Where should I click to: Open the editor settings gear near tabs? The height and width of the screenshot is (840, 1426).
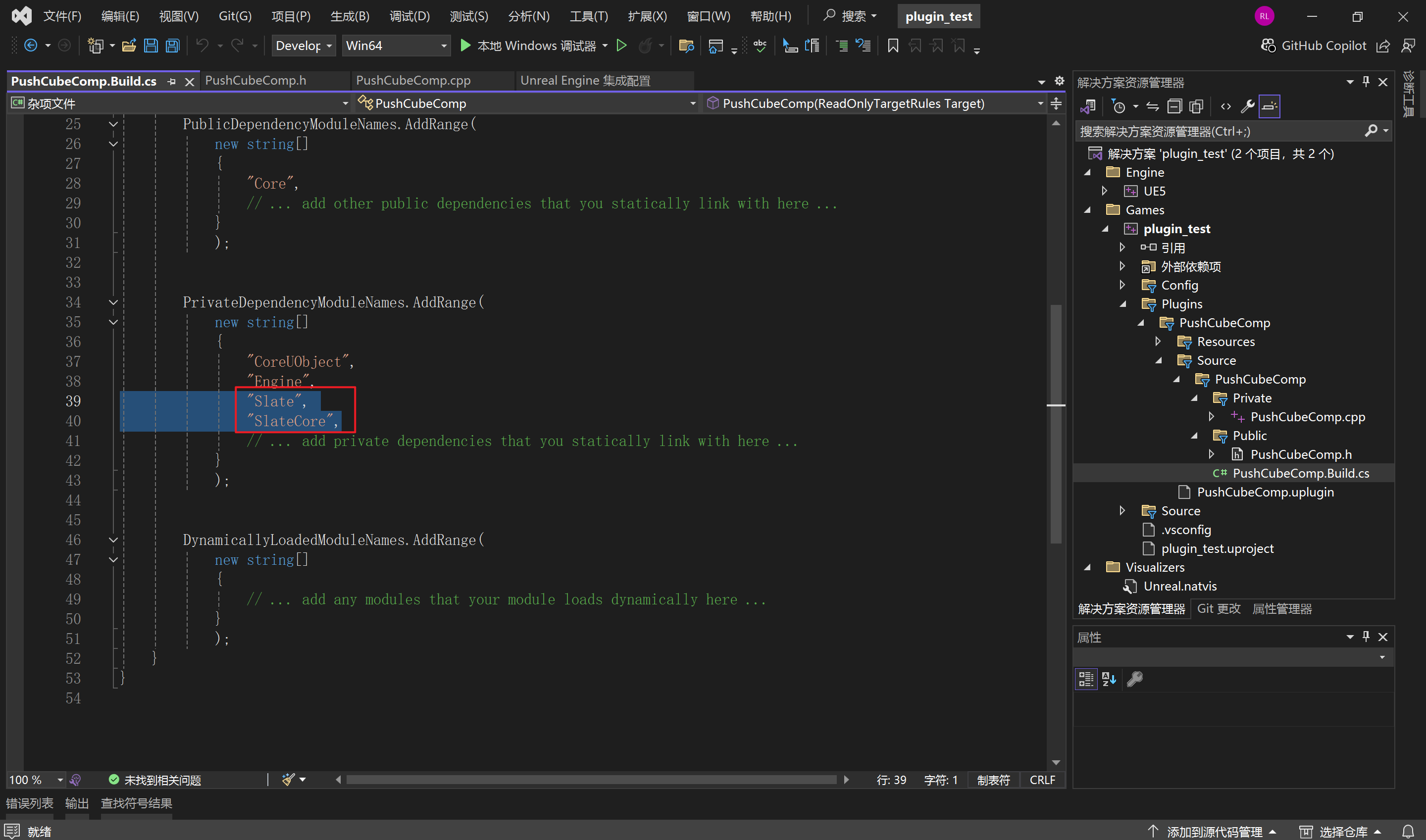point(1059,81)
